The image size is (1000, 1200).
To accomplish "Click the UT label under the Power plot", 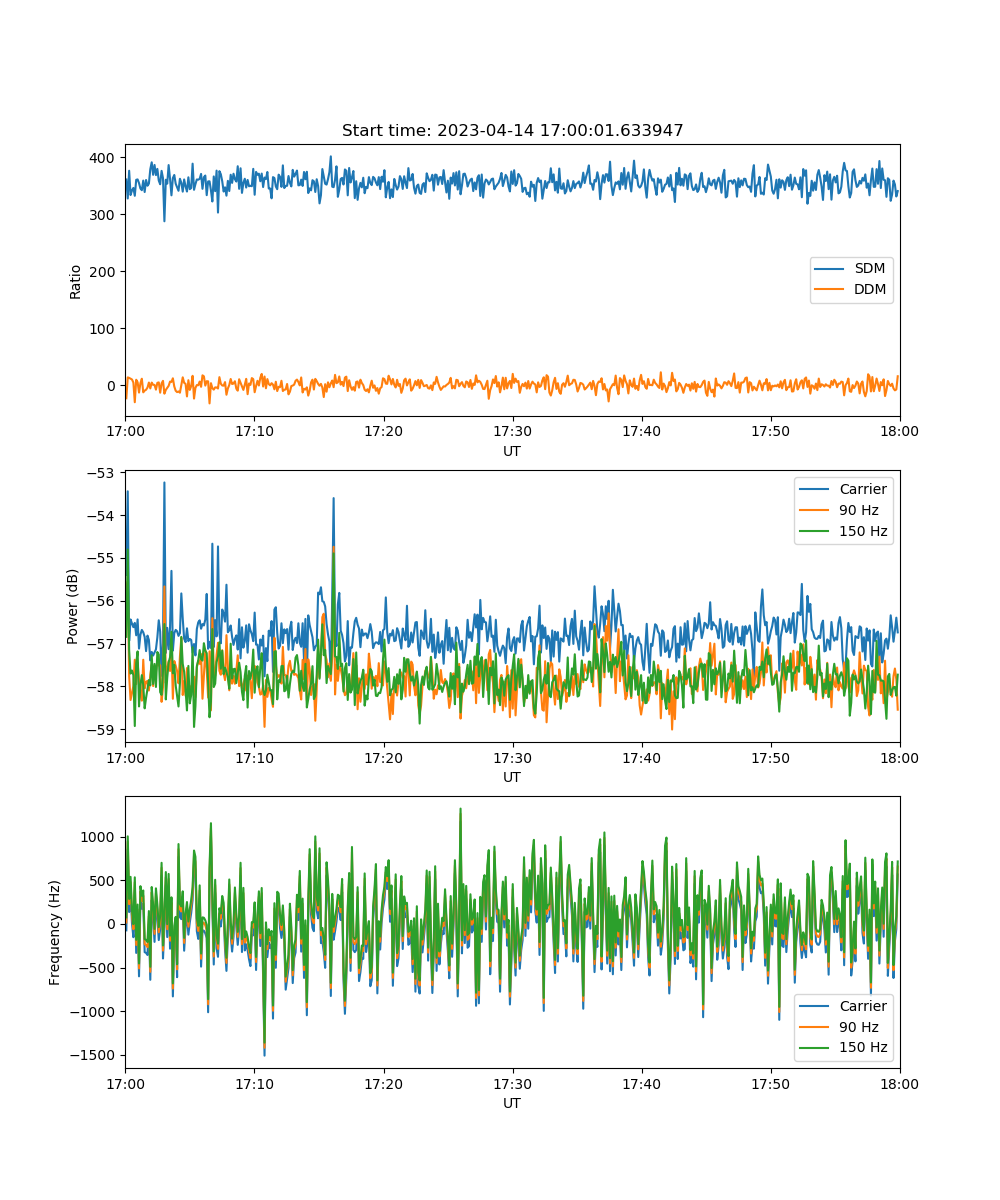I will coord(512,777).
